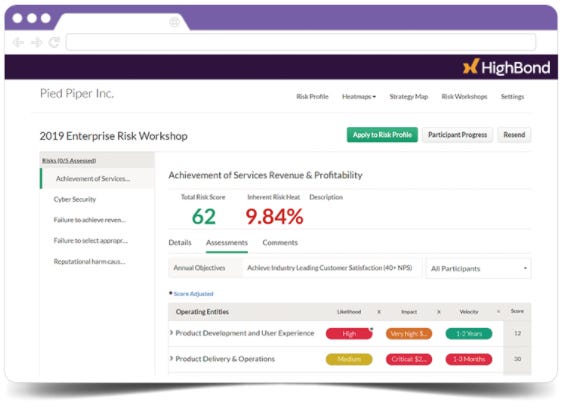
Task: Open the Risk Profile menu item
Action: (312, 97)
